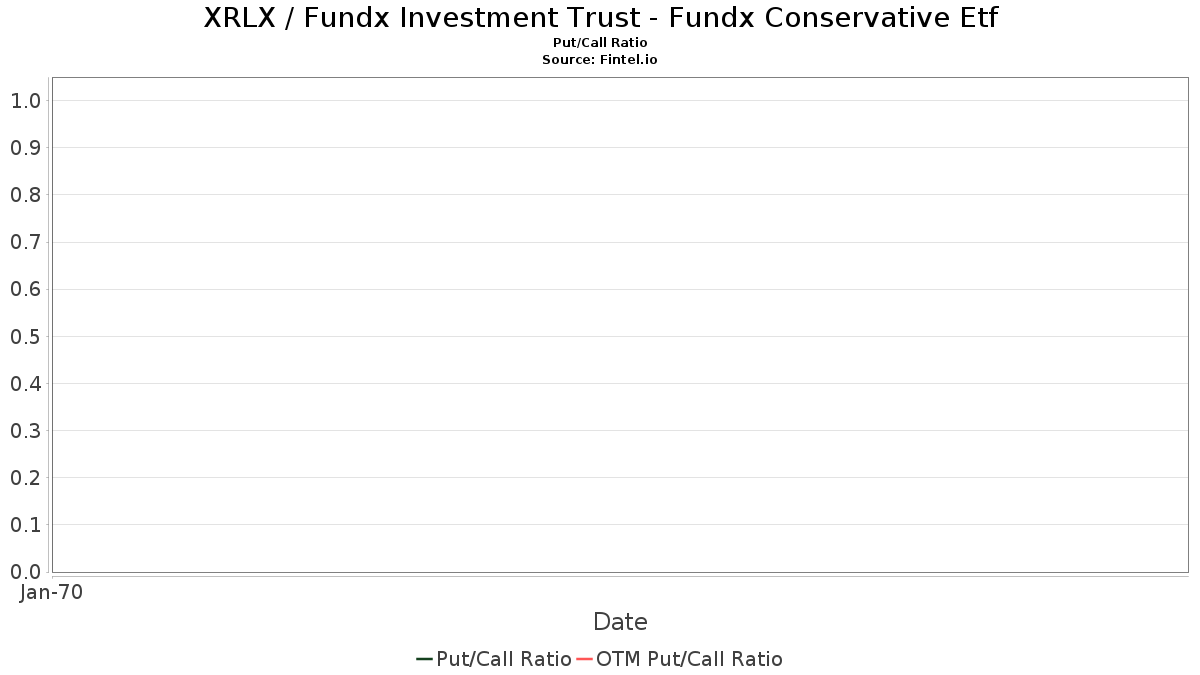
Task: Click the Put/Call Ratio subtitle
Action: coord(600,43)
